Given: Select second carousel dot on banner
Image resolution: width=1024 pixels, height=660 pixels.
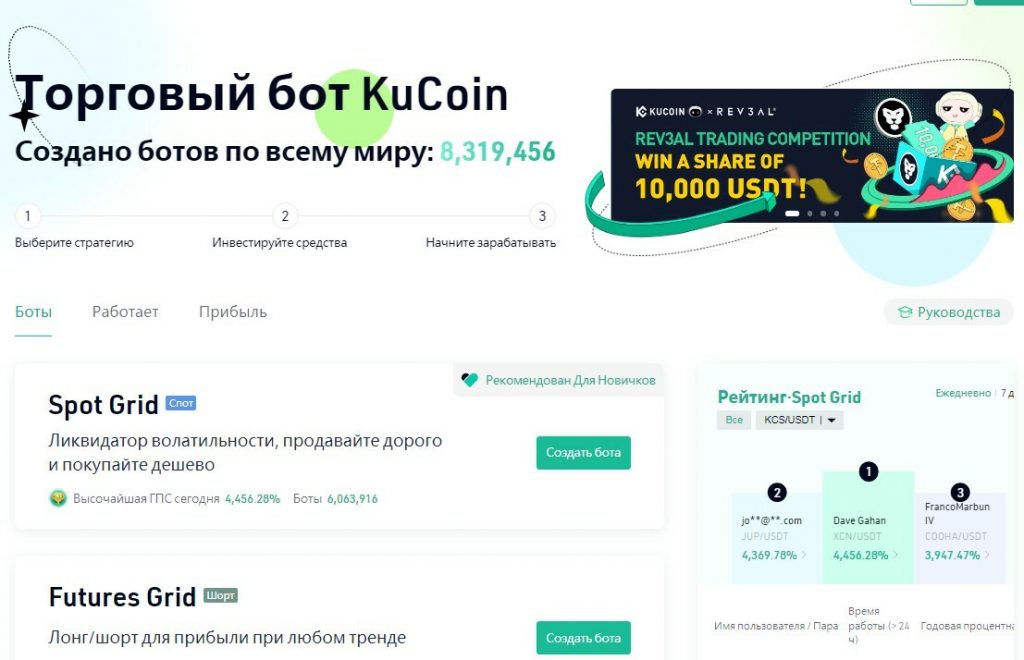Looking at the screenshot, I should (x=810, y=213).
